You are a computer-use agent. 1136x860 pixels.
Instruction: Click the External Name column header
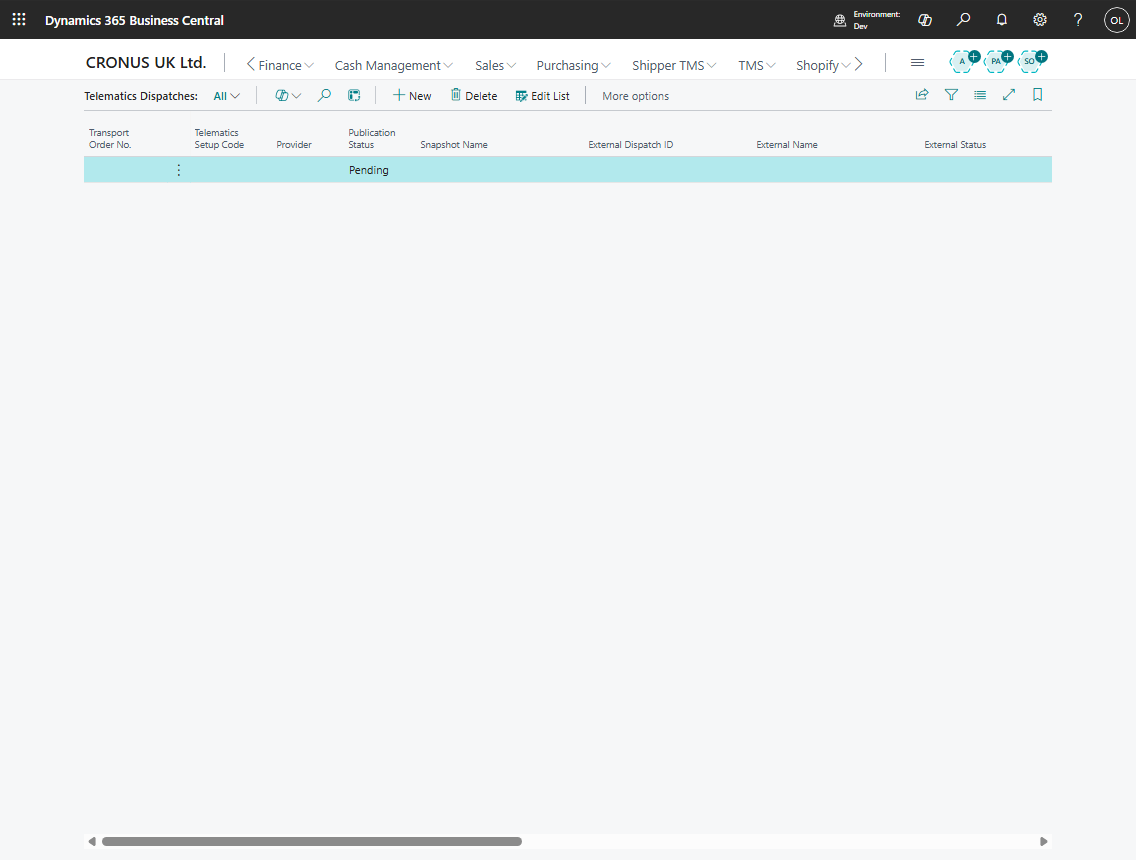click(787, 145)
